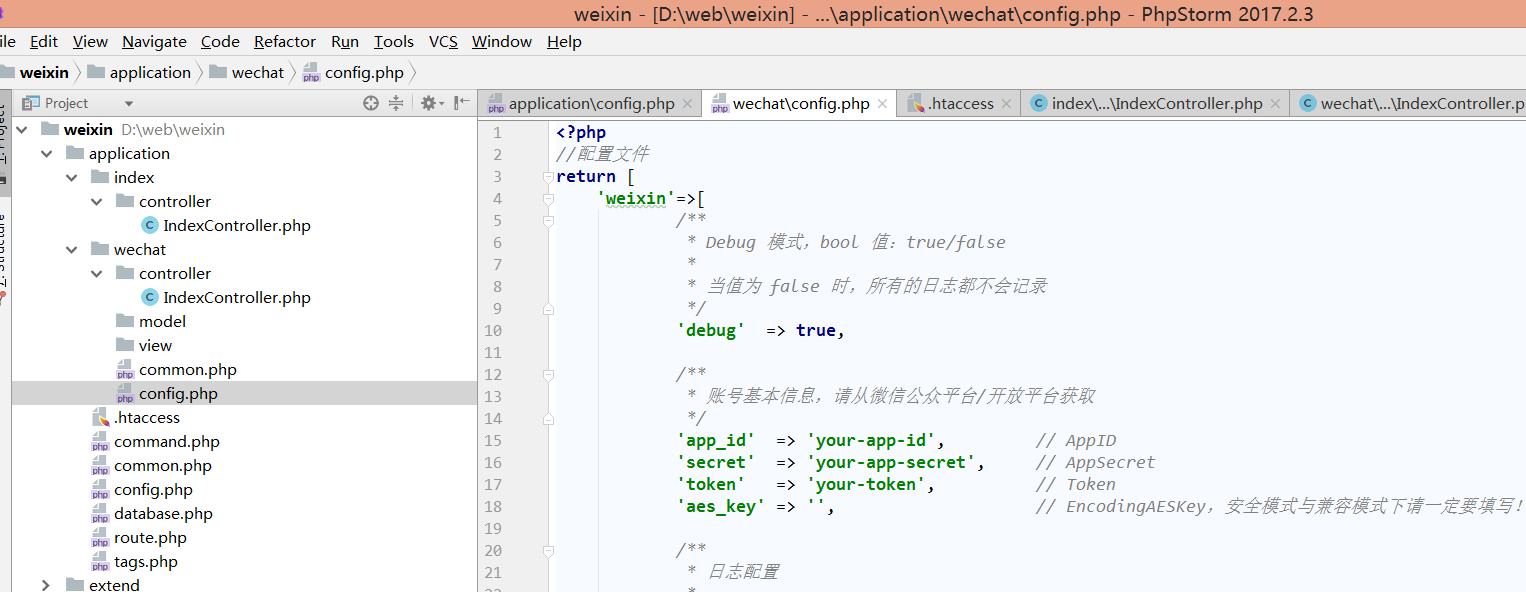The height and width of the screenshot is (592, 1526).
Task: Click the scroll from source target icon
Action: (x=371, y=103)
